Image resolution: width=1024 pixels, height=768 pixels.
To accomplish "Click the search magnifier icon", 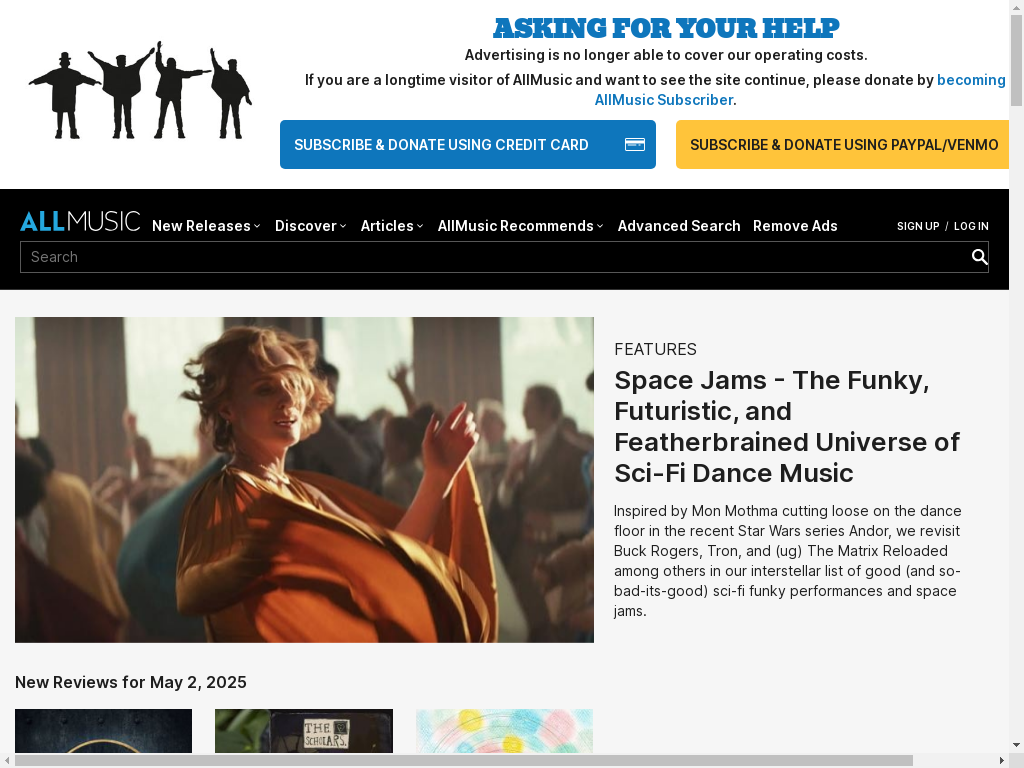I will point(979,257).
